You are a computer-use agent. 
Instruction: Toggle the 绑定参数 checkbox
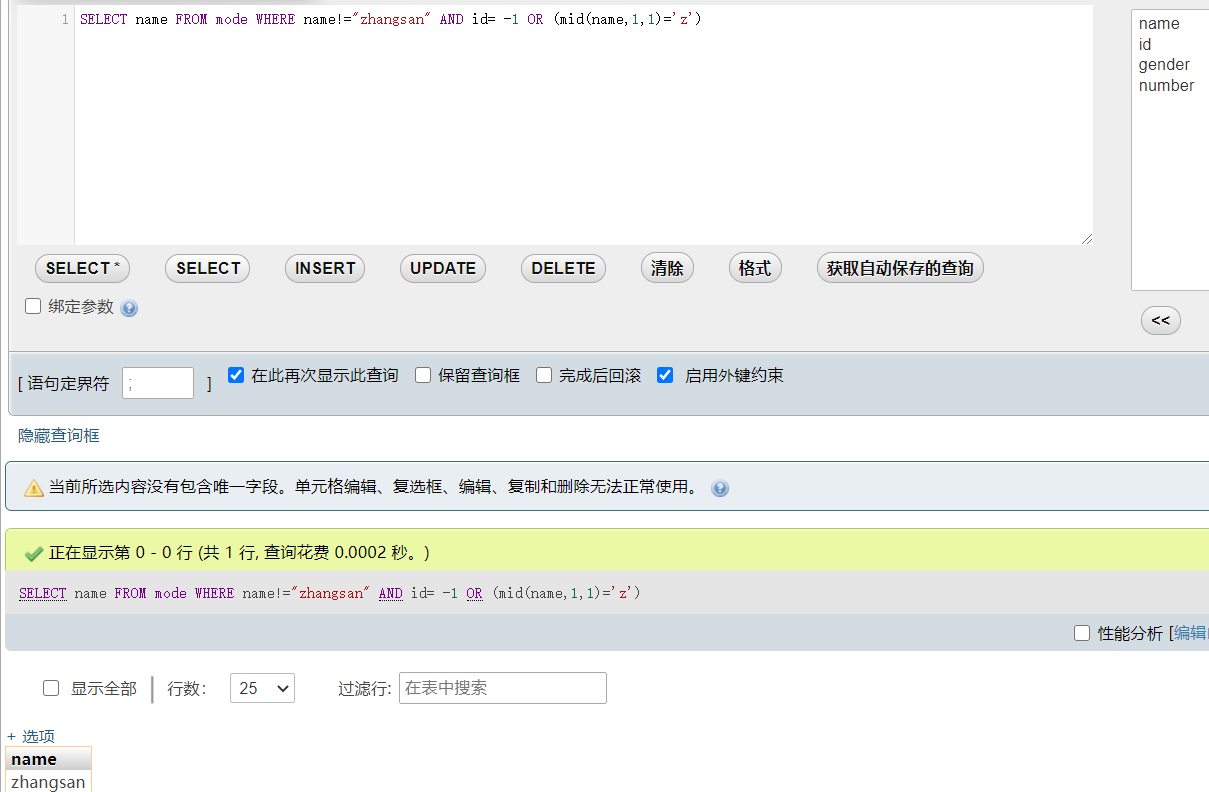coord(33,306)
